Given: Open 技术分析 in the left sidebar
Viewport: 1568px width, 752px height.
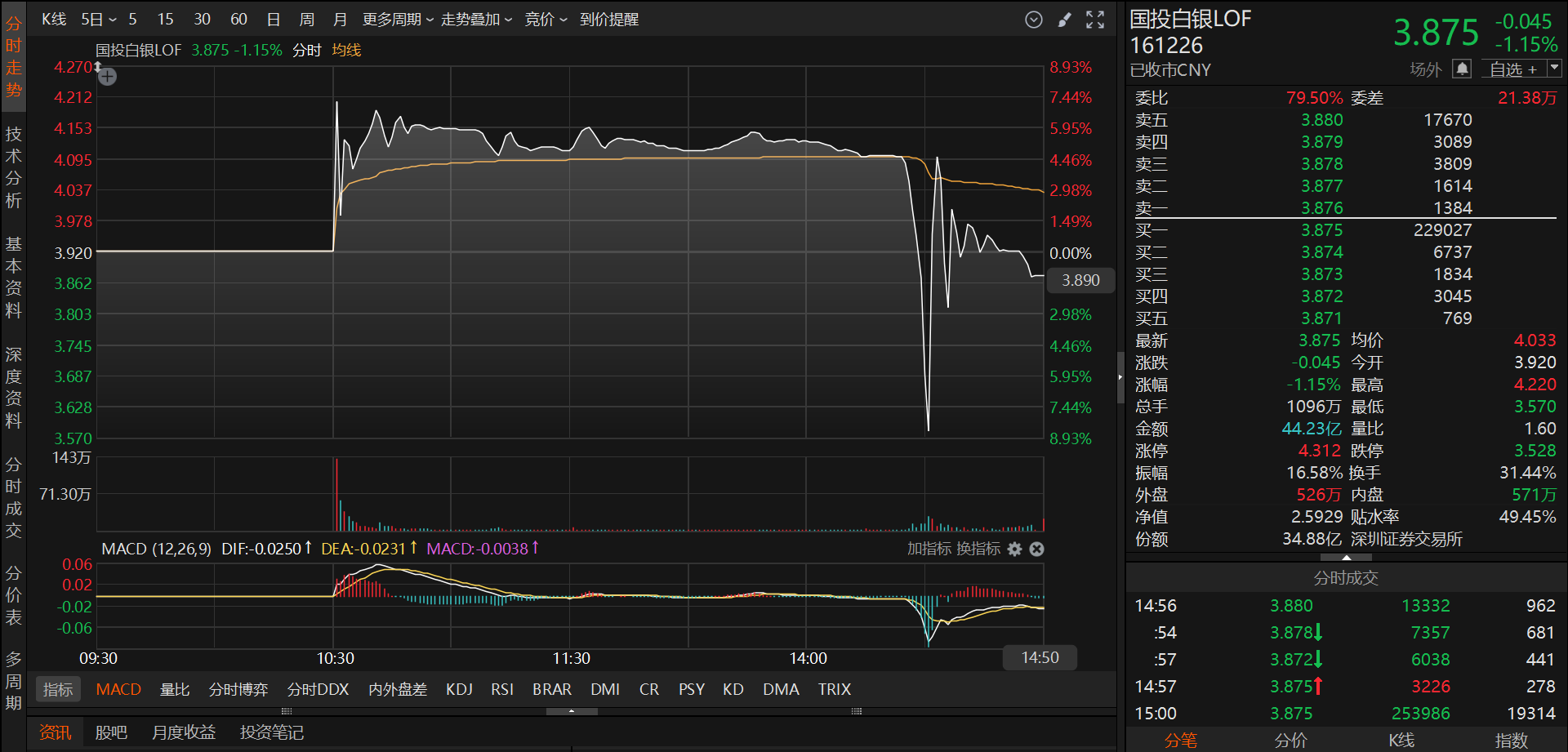Looking at the screenshot, I should pyautogui.click(x=14, y=167).
